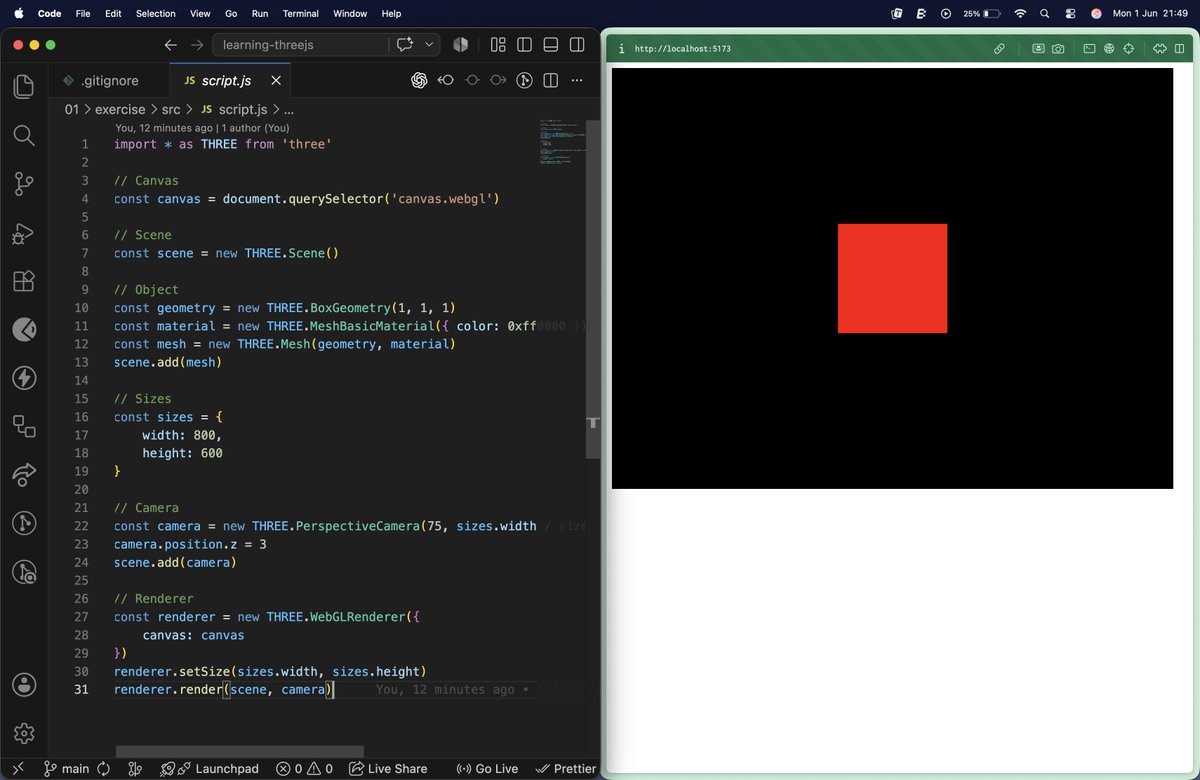The width and height of the screenshot is (1200, 780).
Task: Toggle the open-circle icon between change arrows
Action: click(472, 81)
